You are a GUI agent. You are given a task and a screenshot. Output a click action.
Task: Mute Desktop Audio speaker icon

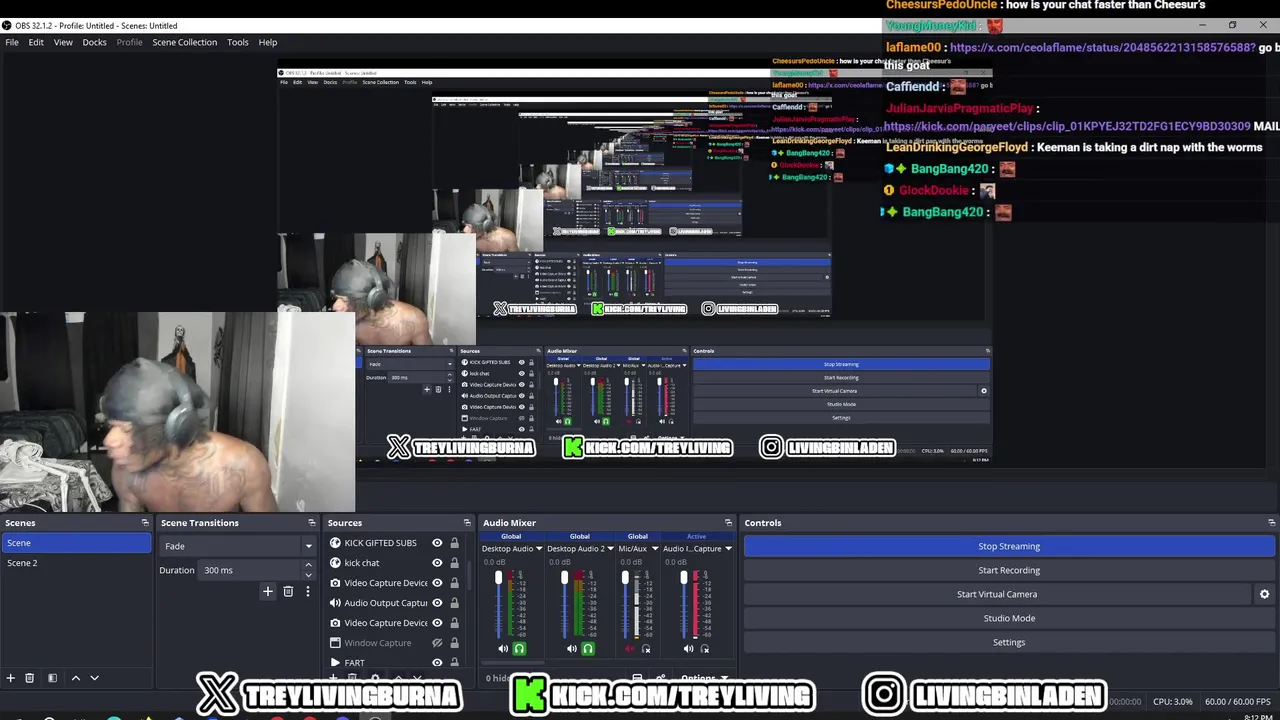tap(503, 649)
